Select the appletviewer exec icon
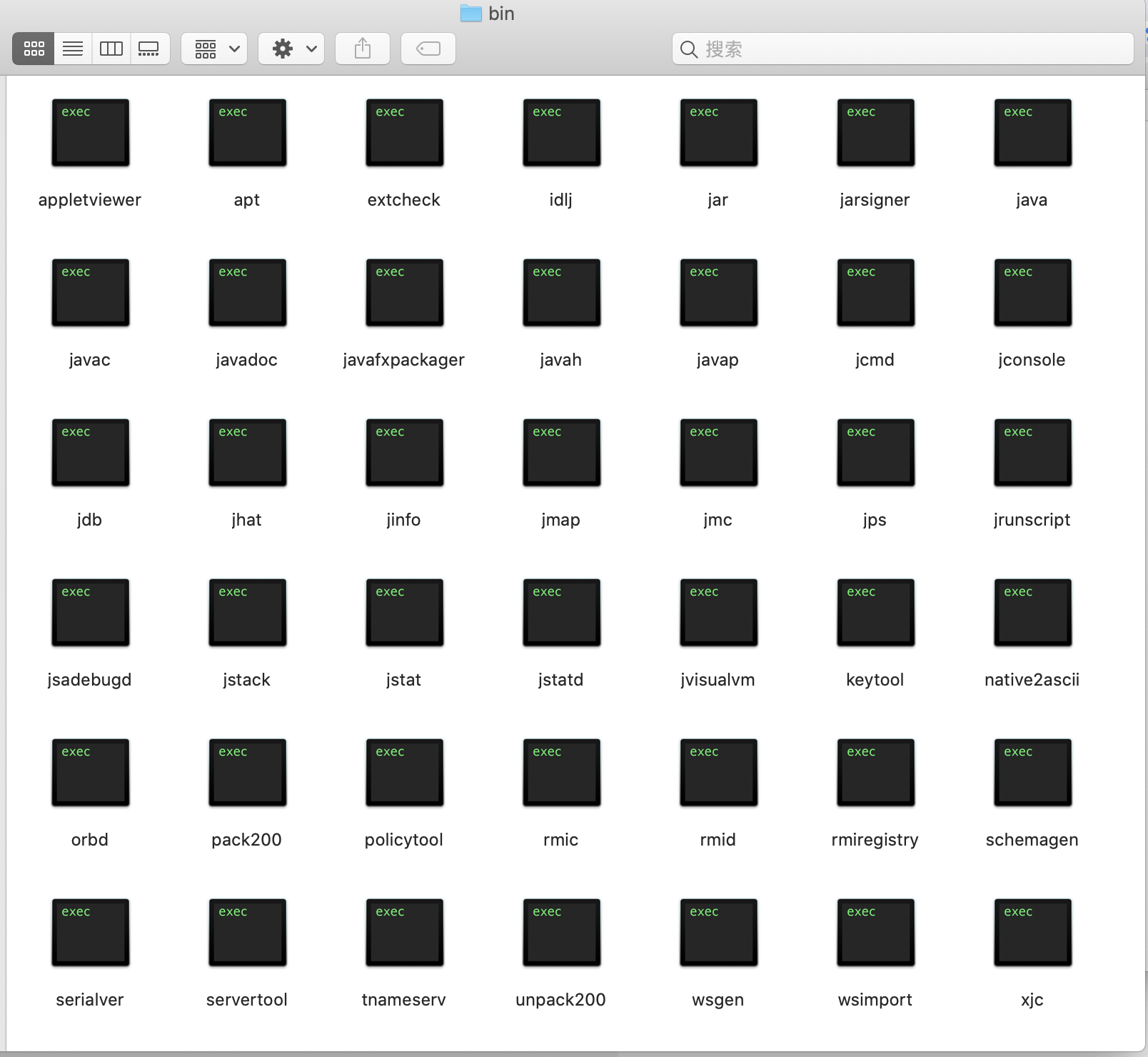The image size is (1148, 1057). click(91, 133)
